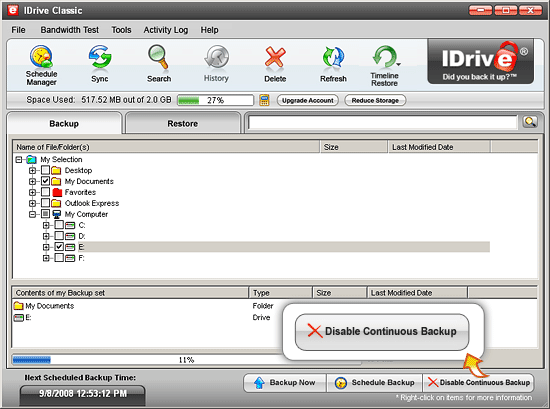Open the File menu
The height and width of the screenshot is (409, 550).
pyautogui.click(x=18, y=30)
